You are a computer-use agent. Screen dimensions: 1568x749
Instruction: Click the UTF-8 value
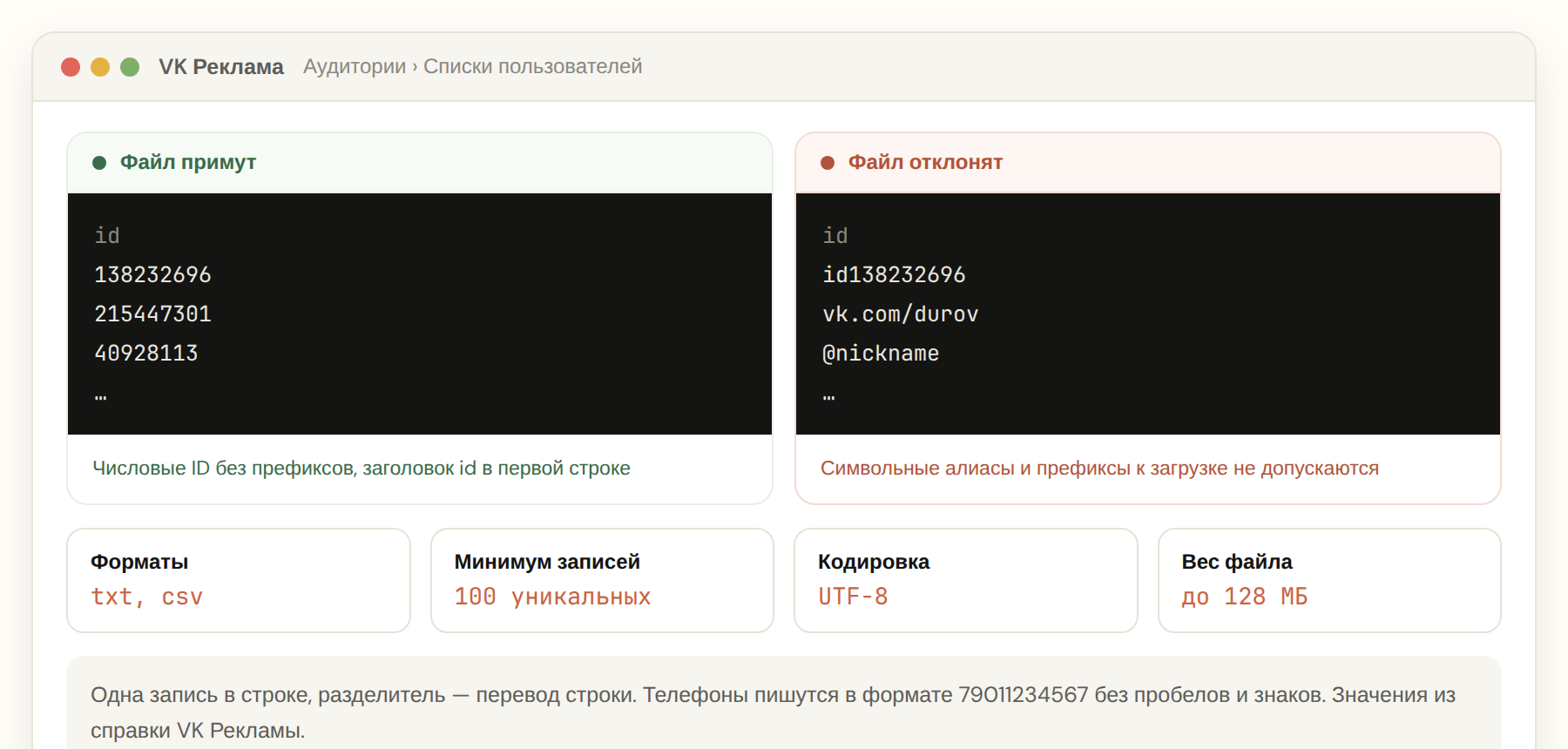[853, 597]
